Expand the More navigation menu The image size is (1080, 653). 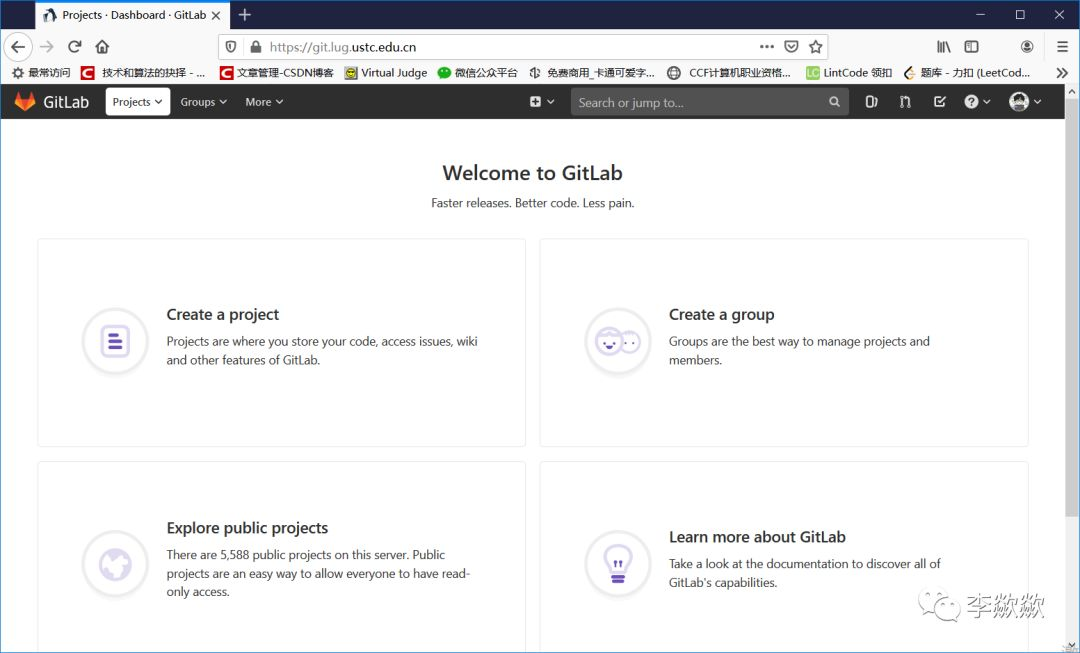coord(264,102)
